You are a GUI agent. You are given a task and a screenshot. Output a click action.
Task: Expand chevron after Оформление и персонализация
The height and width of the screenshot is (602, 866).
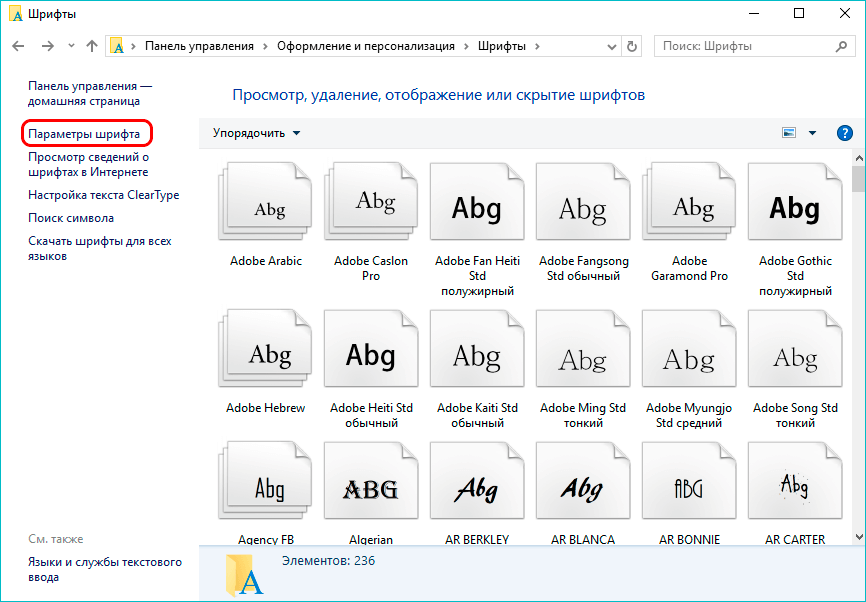click(466, 46)
